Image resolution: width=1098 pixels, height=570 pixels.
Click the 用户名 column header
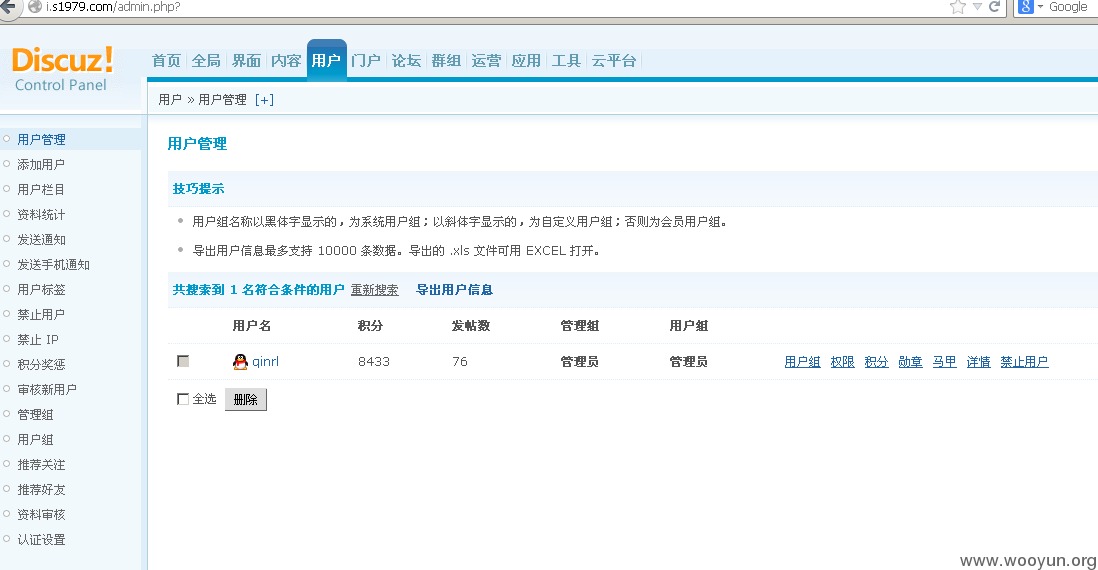(x=251, y=326)
